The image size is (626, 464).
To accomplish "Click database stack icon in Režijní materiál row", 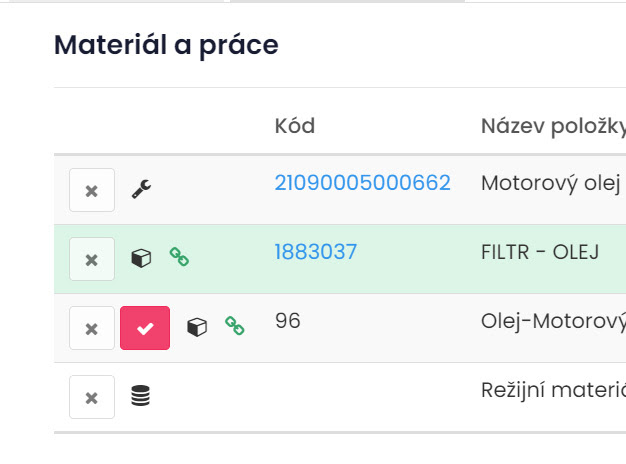I will [x=141, y=397].
